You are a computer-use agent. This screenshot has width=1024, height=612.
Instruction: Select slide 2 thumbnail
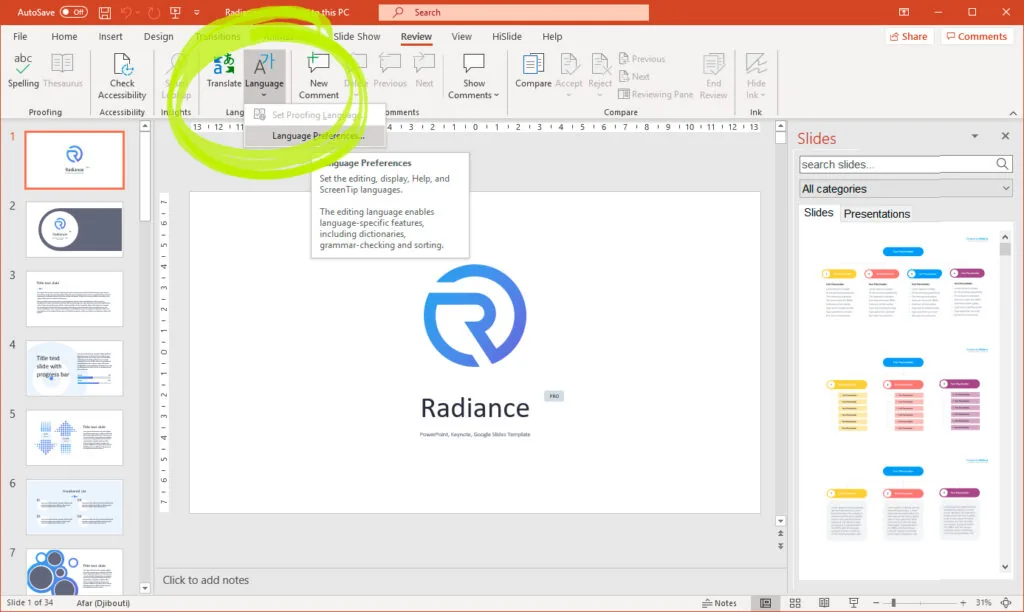tap(74, 229)
